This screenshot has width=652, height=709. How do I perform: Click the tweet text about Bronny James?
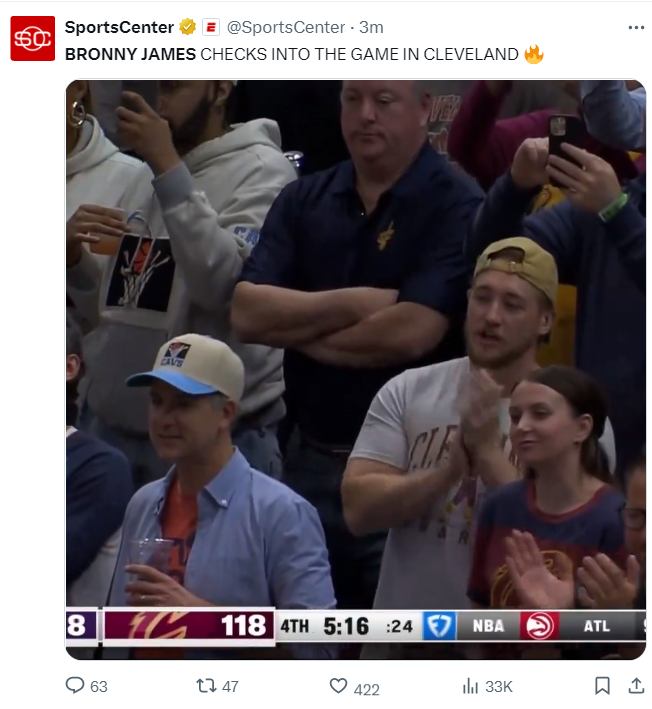[x=292, y=54]
